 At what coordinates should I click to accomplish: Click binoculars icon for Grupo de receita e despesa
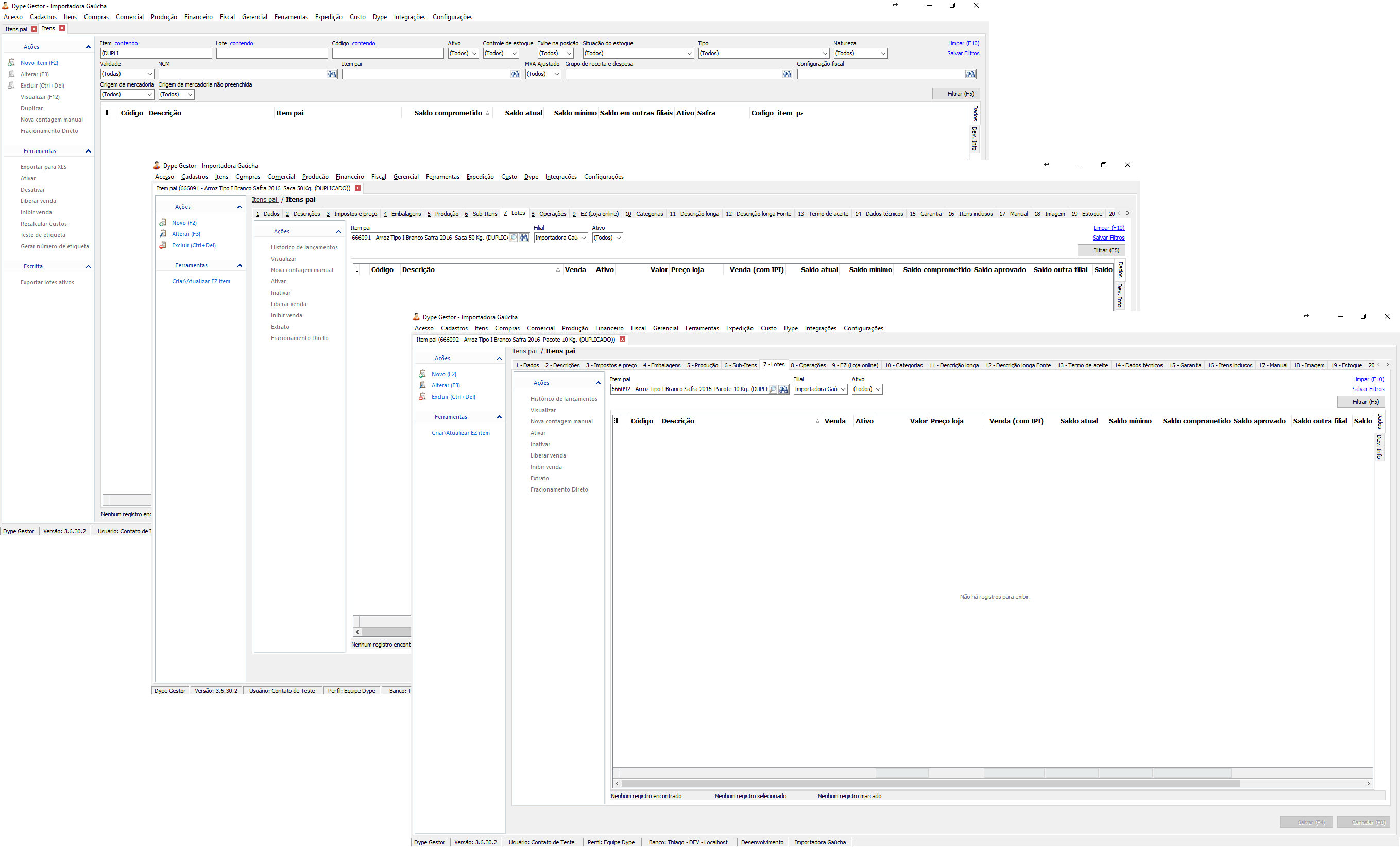click(x=788, y=74)
